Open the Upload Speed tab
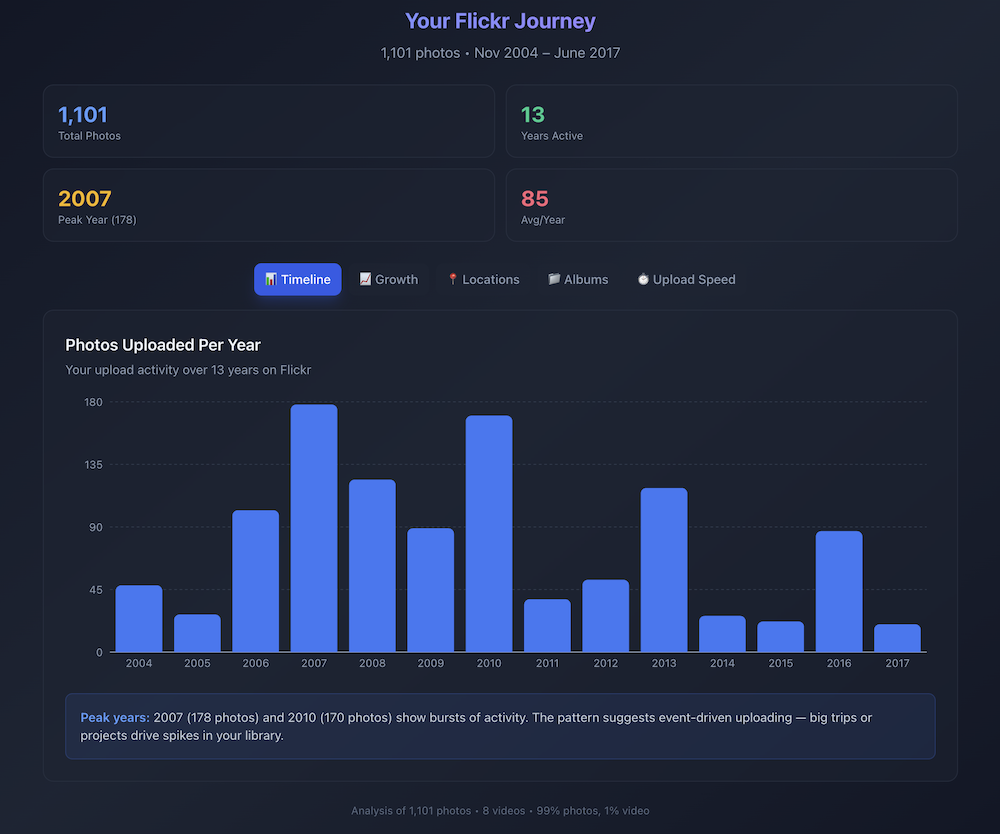 pyautogui.click(x=686, y=280)
